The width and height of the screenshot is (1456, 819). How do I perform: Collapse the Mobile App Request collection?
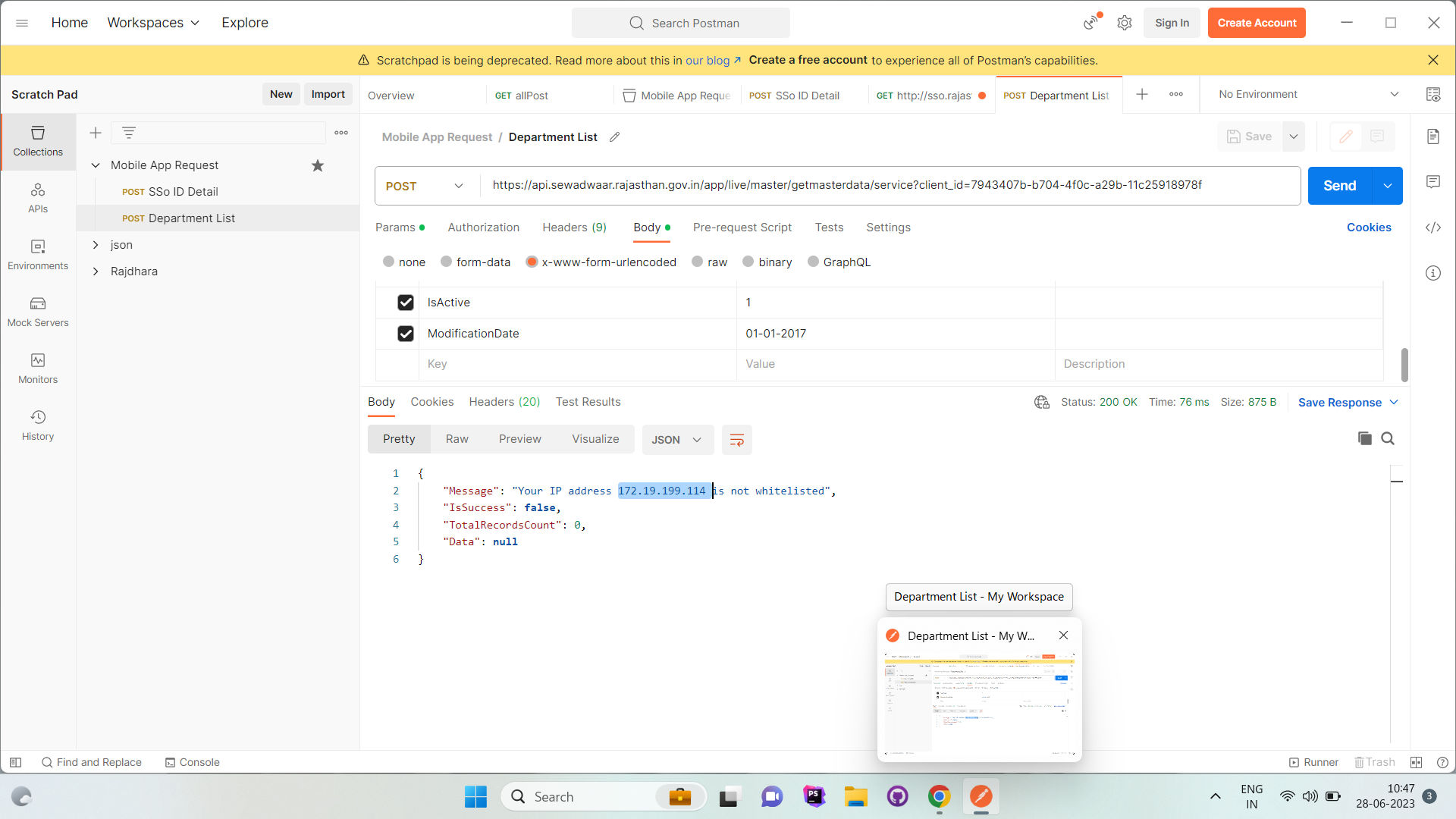coord(96,165)
